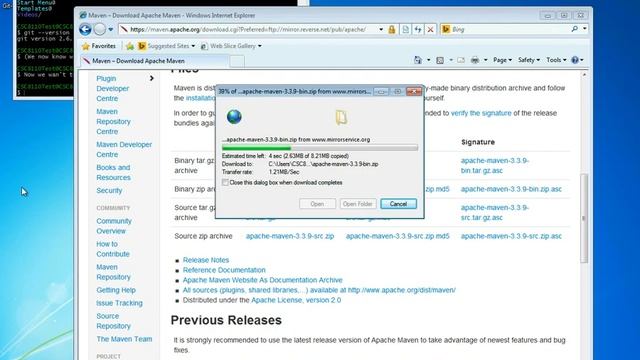Click the search magnifier icon
Image resolution: width=640 pixels, height=360 pixels.
click(x=575, y=29)
